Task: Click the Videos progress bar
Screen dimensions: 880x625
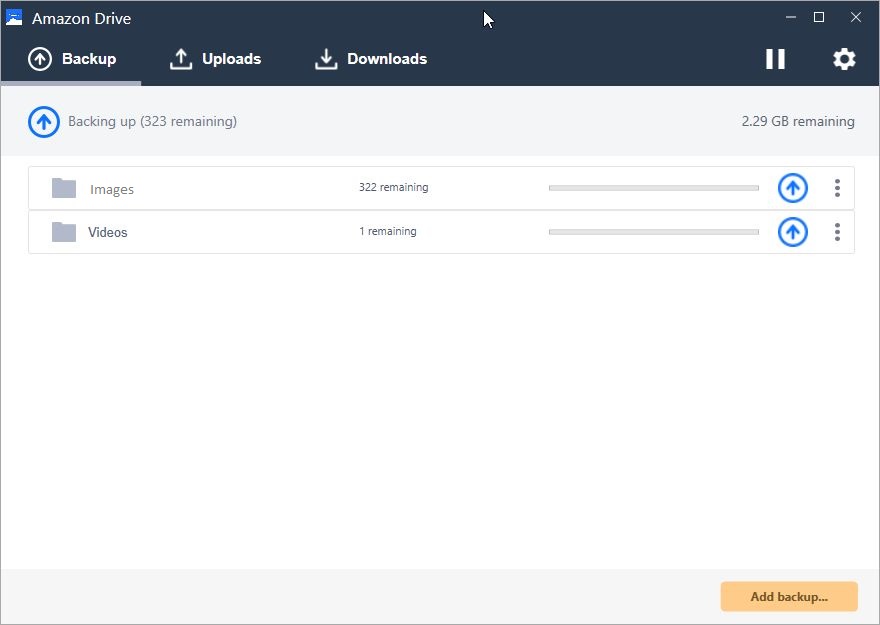Action: click(652, 231)
